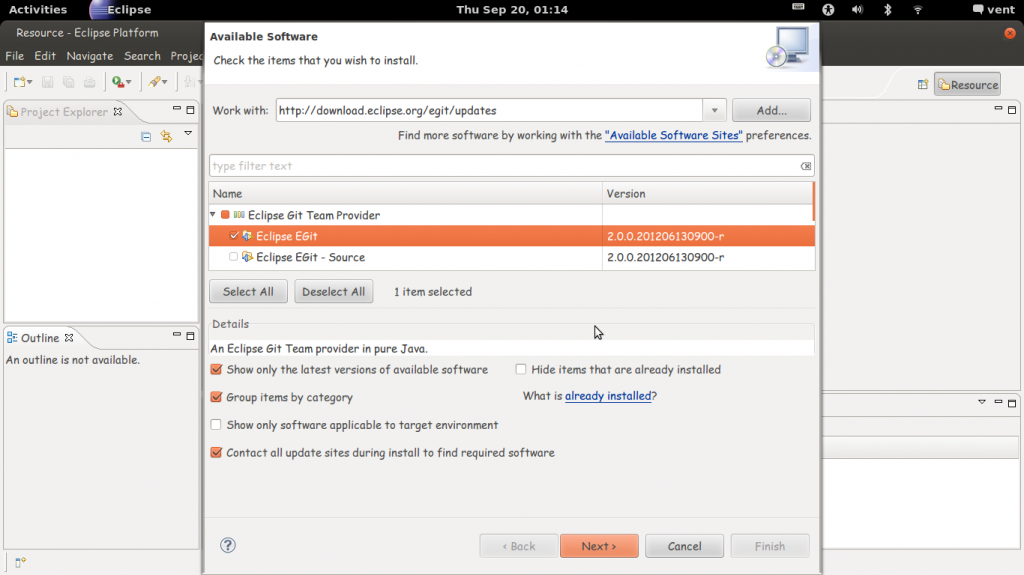
Task: Minimize the Outline view
Action: pos(176,335)
